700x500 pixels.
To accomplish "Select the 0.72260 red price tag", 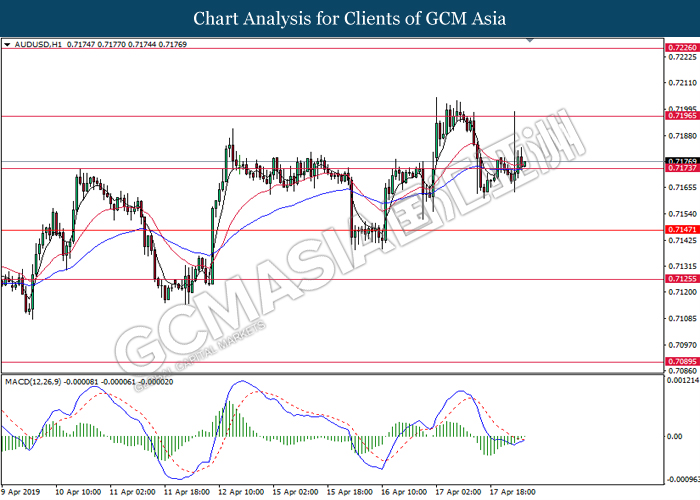I will click(680, 48).
